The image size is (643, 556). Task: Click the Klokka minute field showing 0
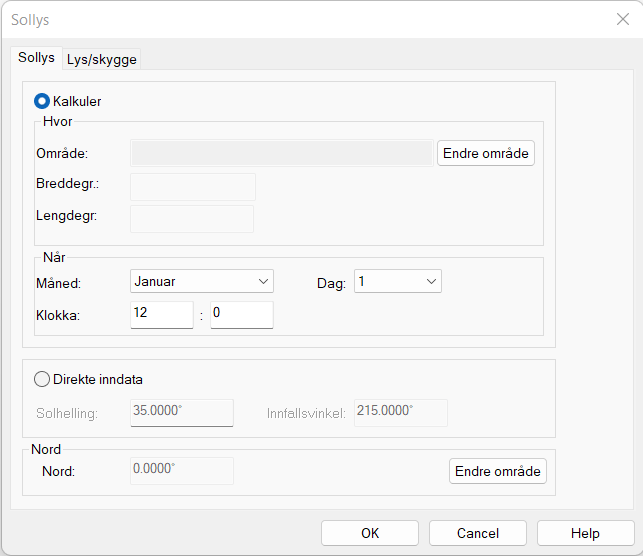coord(241,315)
